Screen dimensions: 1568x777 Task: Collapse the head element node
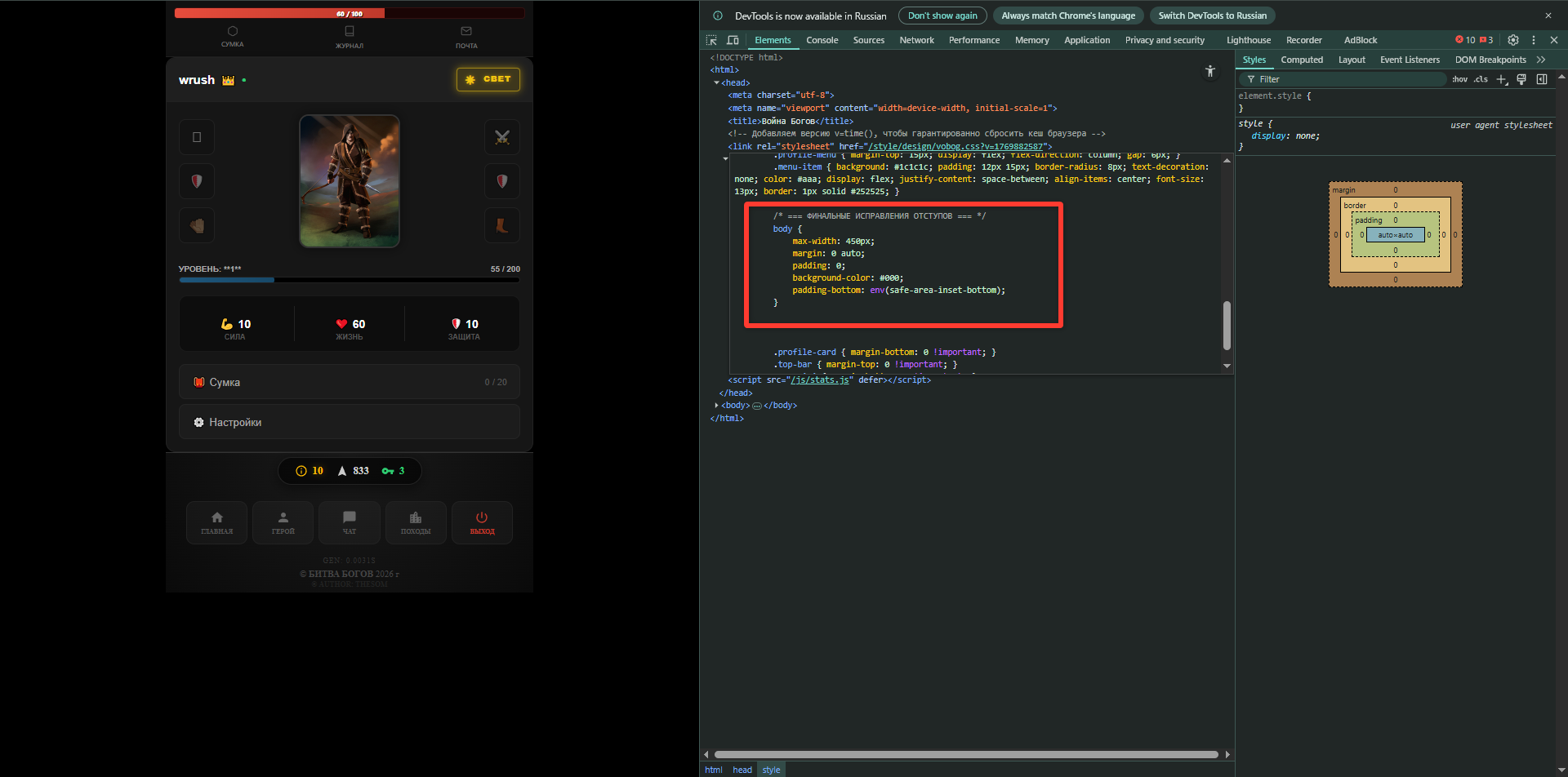click(x=717, y=82)
